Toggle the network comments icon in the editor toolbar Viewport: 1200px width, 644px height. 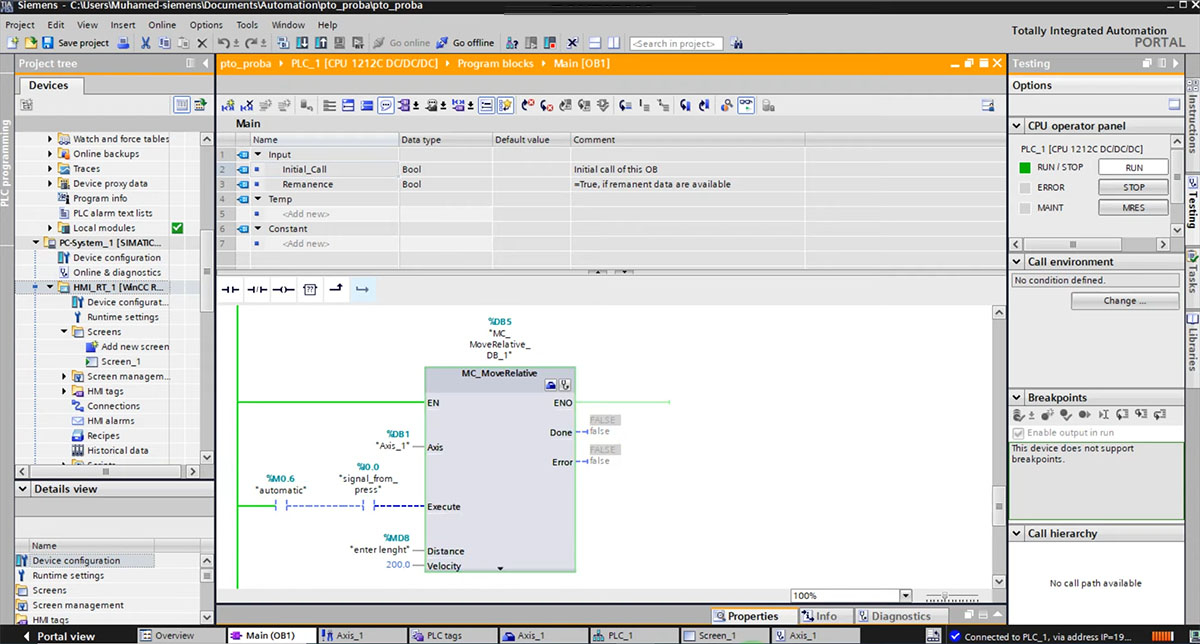tap(386, 105)
